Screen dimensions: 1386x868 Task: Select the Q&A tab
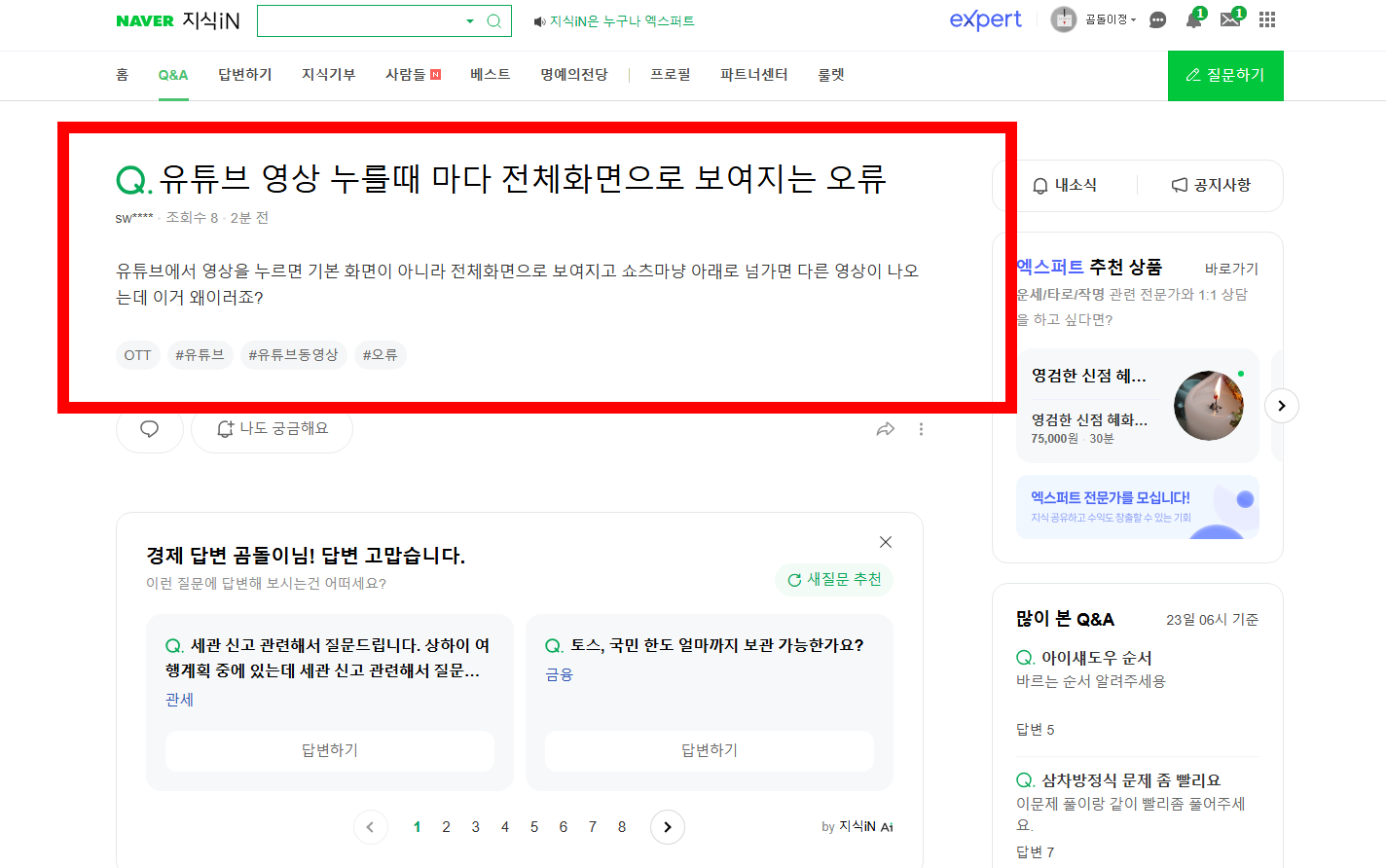[x=173, y=75]
